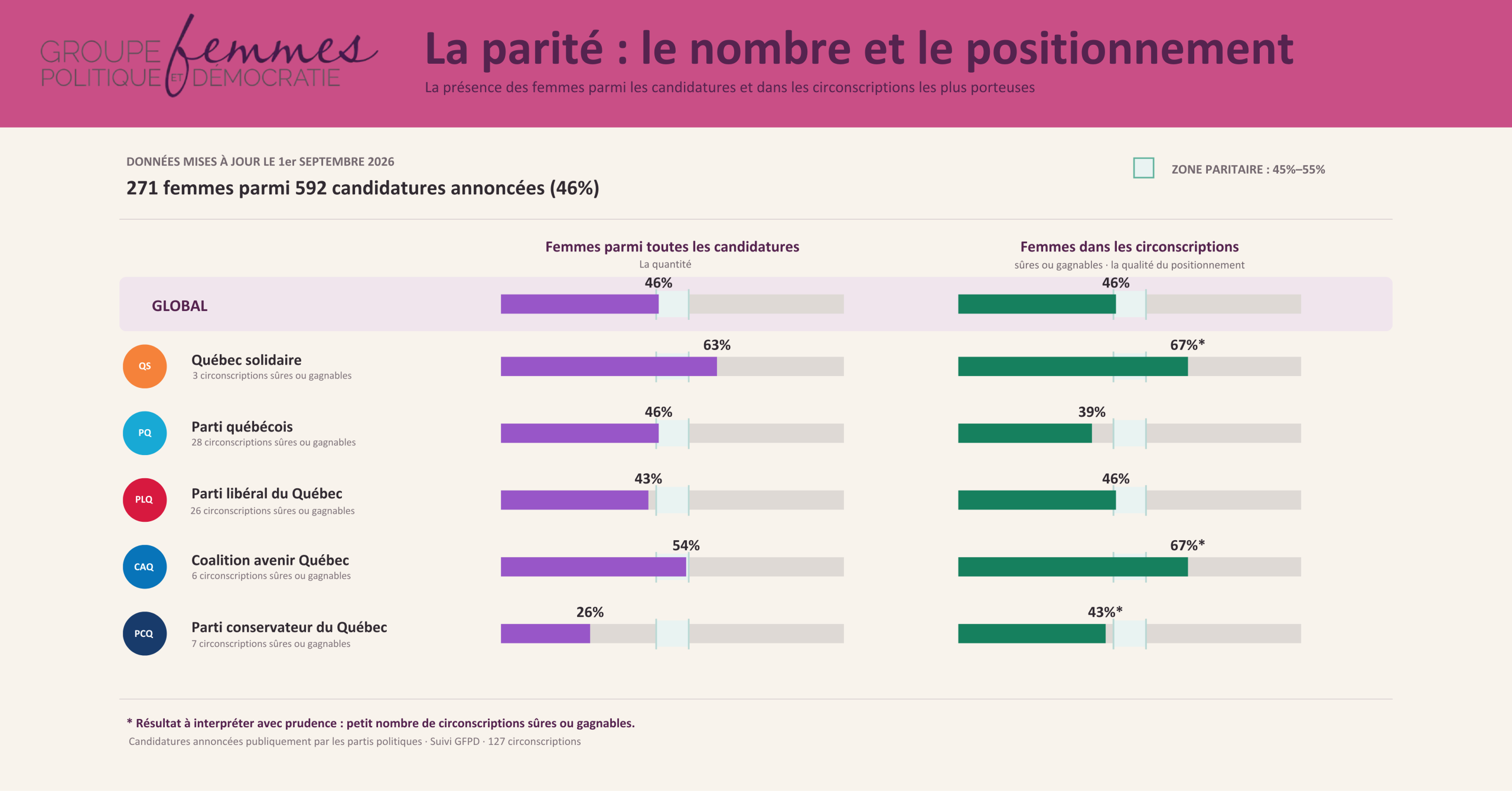The height and width of the screenshot is (791, 1512).
Task: Click Québec solidaire's purple 63% bar
Action: 609,367
